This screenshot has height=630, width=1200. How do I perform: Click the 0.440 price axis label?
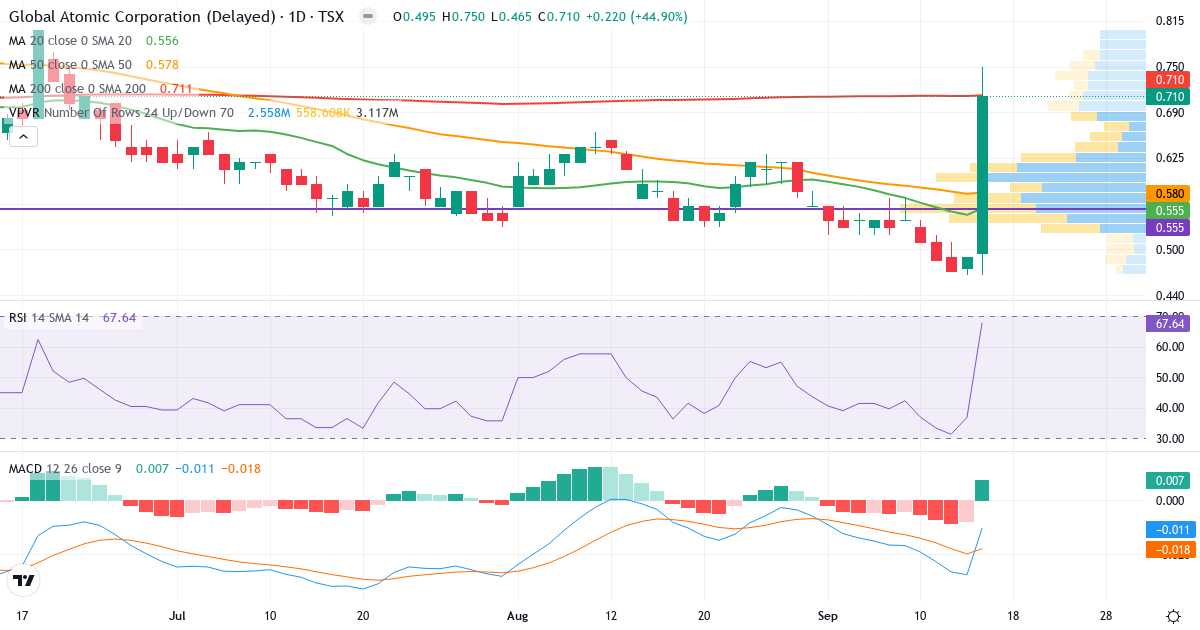[1170, 296]
